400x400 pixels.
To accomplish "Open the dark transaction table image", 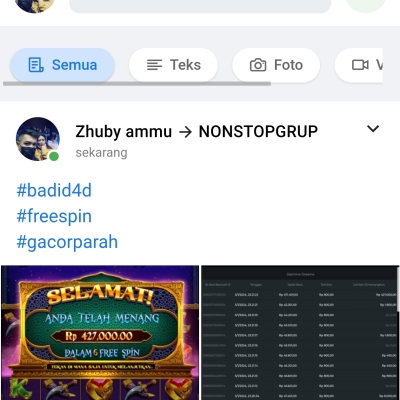I will point(300,333).
